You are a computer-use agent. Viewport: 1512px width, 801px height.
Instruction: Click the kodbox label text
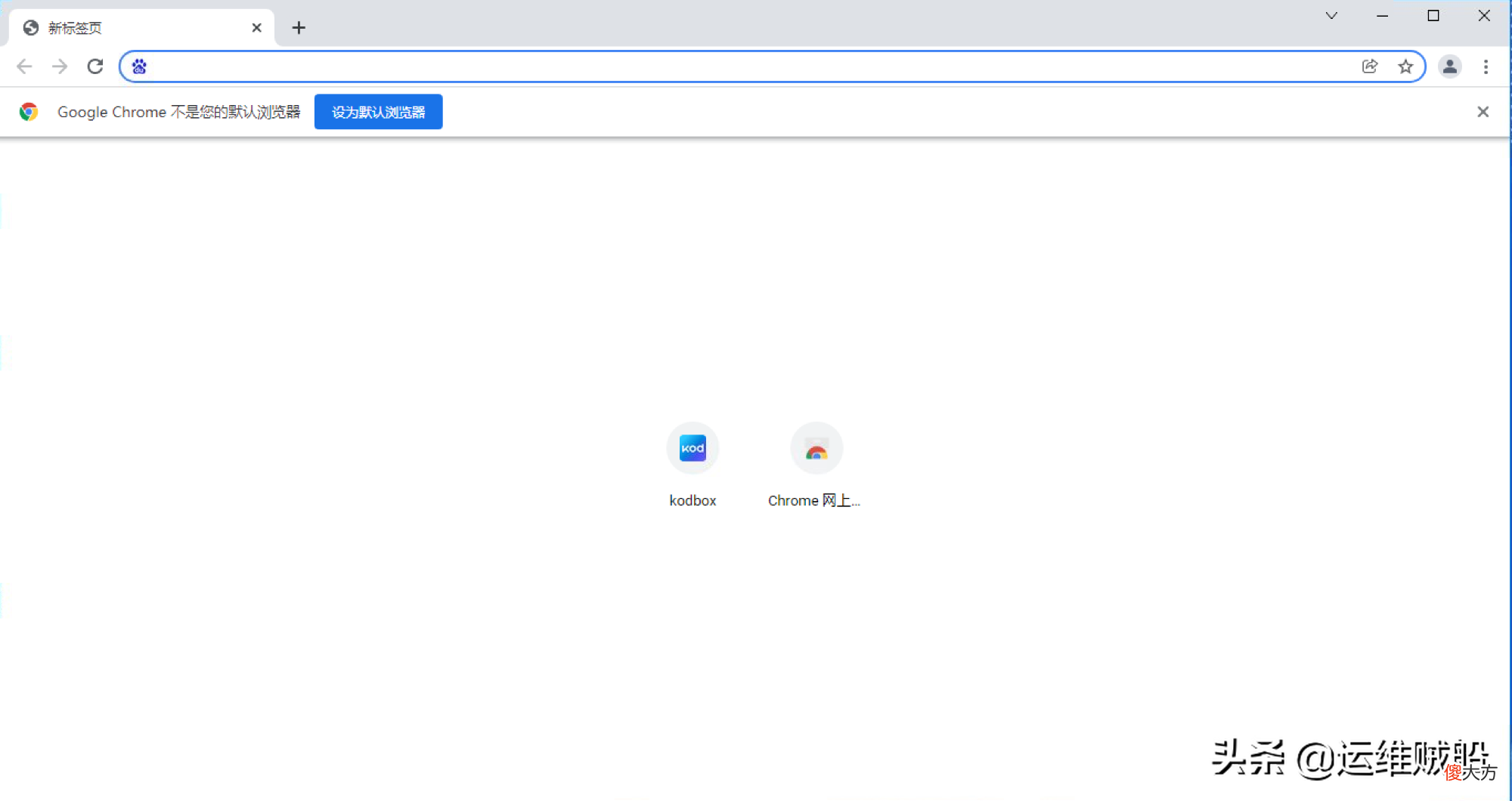[692, 500]
